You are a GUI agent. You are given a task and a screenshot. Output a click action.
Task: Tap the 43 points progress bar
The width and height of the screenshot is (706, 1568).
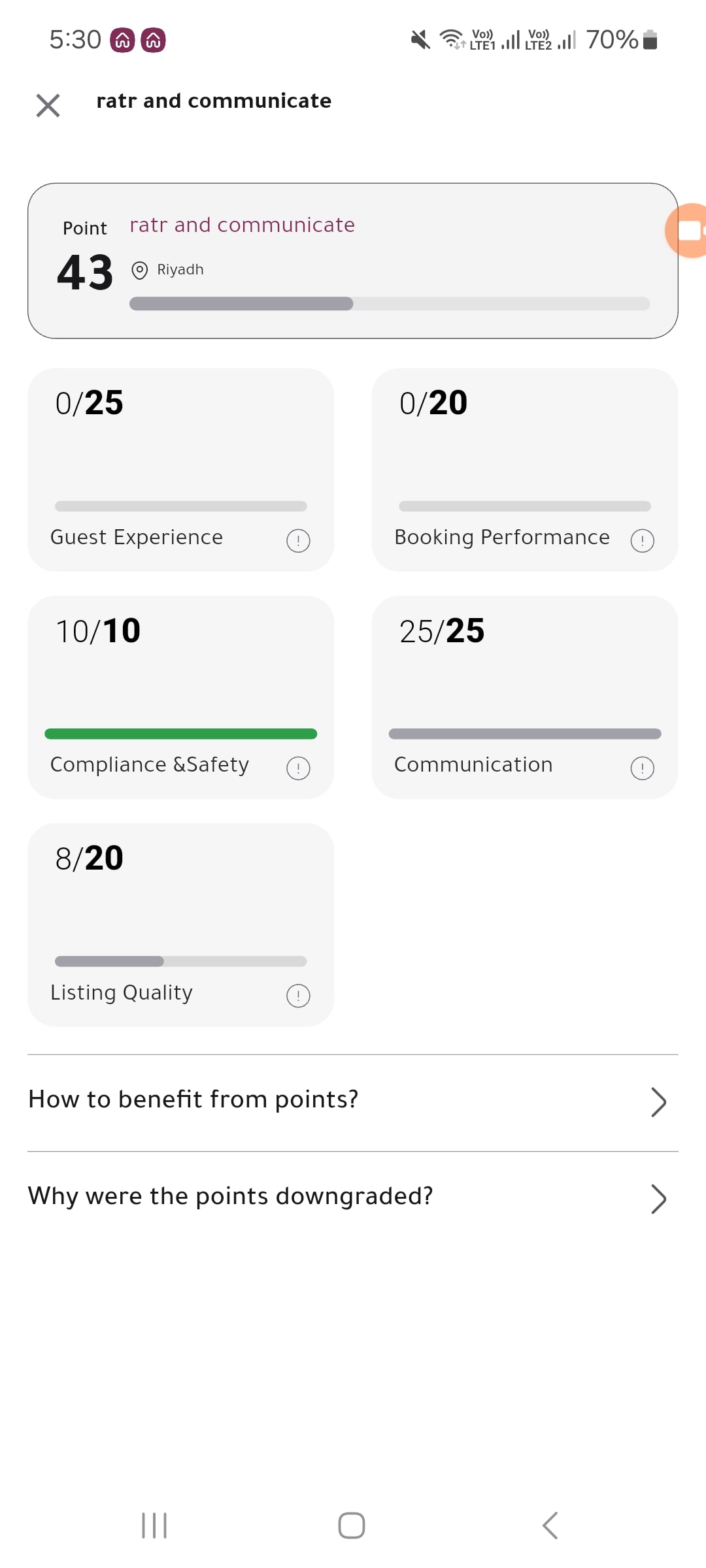(x=390, y=304)
